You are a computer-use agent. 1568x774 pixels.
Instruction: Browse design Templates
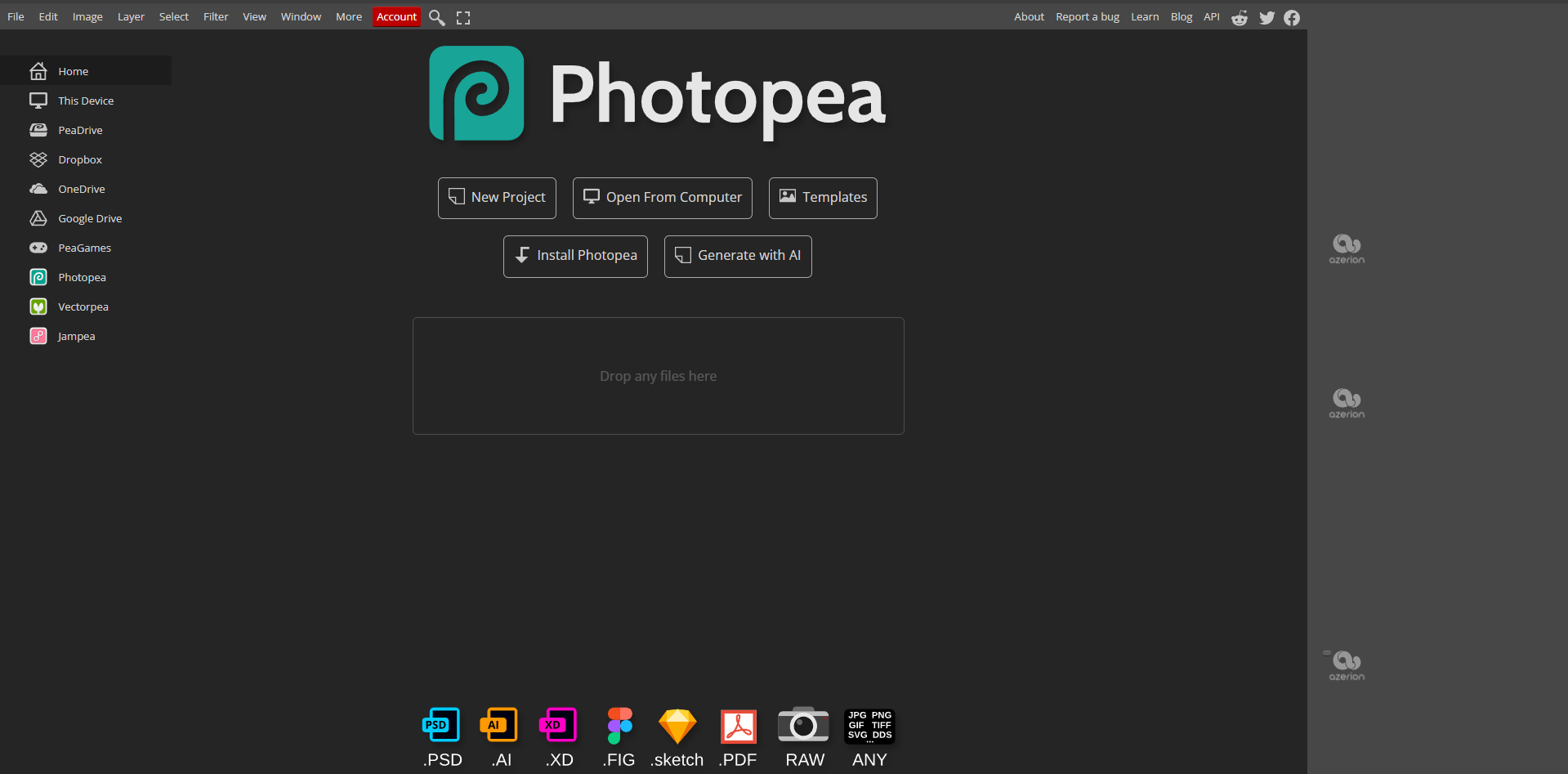coord(822,197)
